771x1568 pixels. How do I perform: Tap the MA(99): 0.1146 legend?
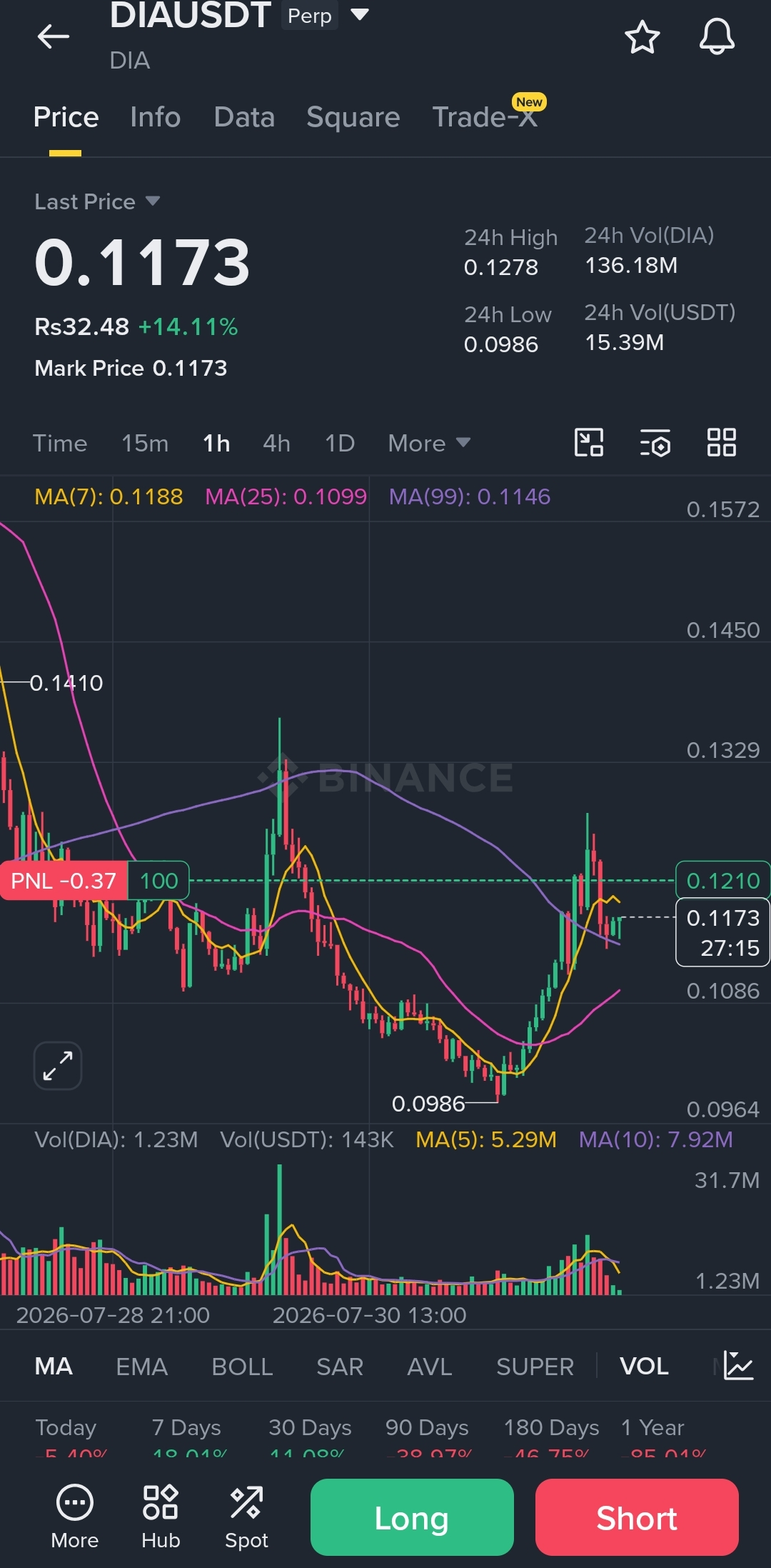point(470,496)
